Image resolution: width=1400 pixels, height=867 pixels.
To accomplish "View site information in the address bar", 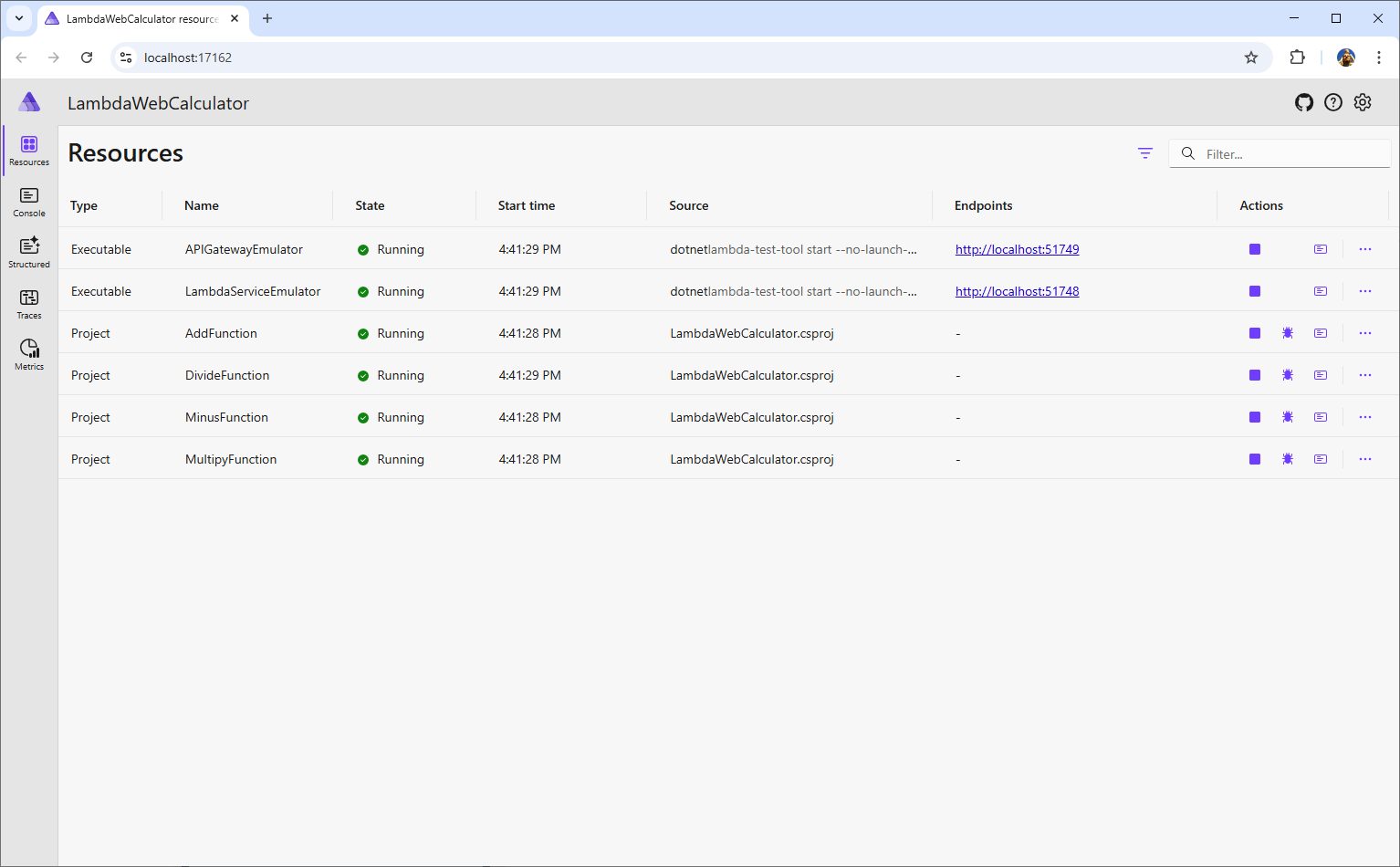I will pyautogui.click(x=126, y=57).
